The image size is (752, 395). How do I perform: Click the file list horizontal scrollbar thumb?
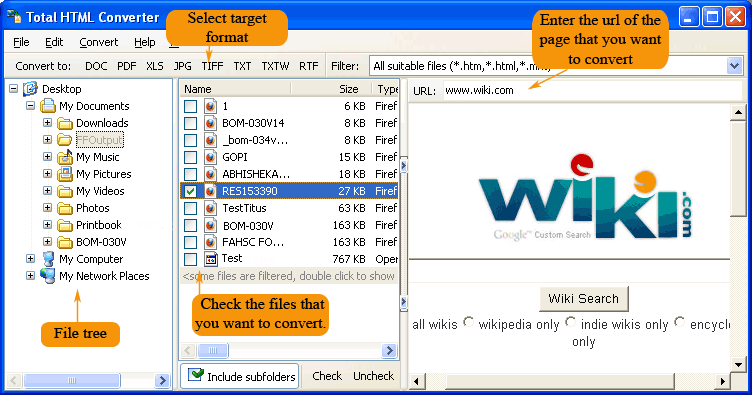click(213, 350)
